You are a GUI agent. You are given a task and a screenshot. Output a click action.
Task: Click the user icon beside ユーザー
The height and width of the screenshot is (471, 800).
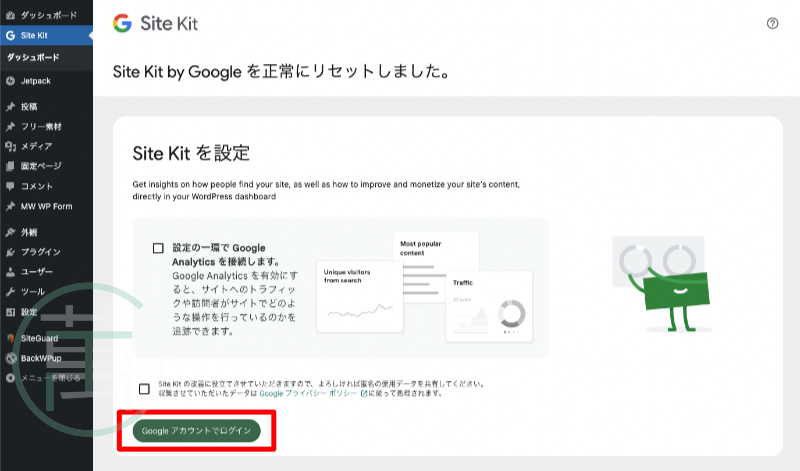[x=10, y=272]
